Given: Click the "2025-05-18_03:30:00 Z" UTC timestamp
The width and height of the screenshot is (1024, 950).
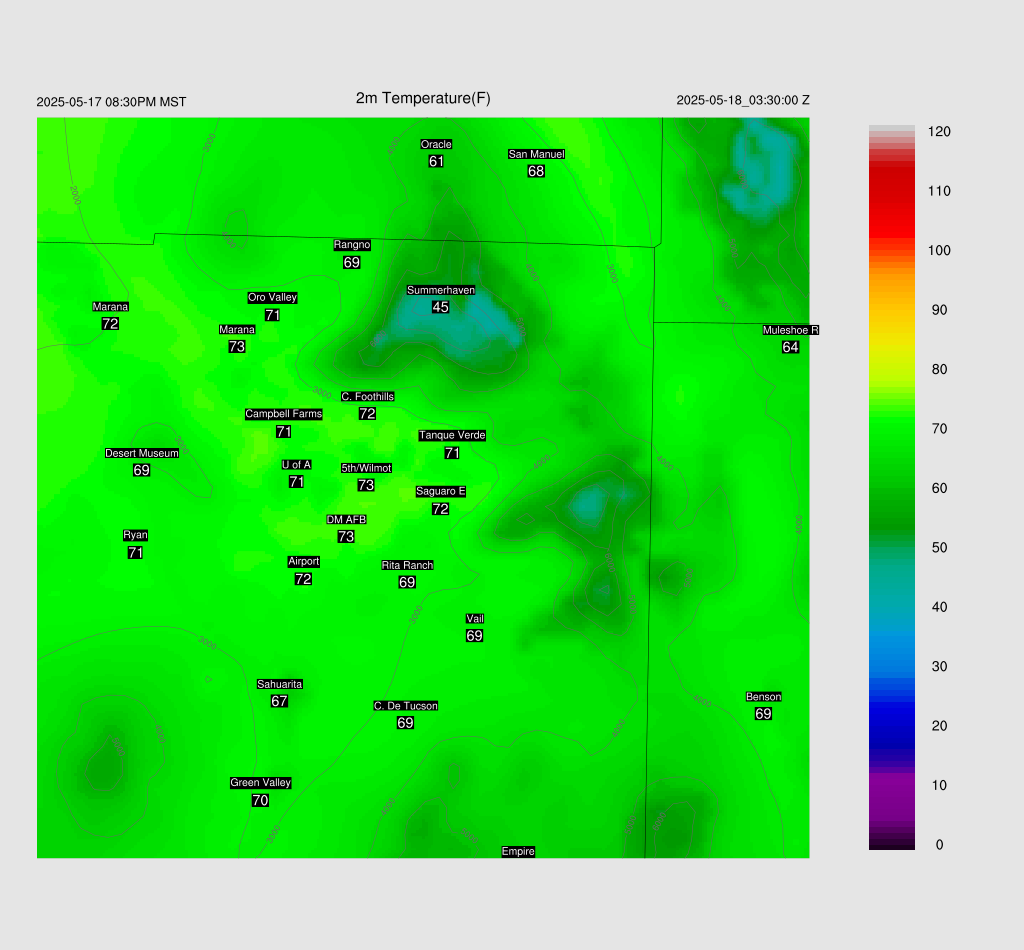Looking at the screenshot, I should point(743,100).
